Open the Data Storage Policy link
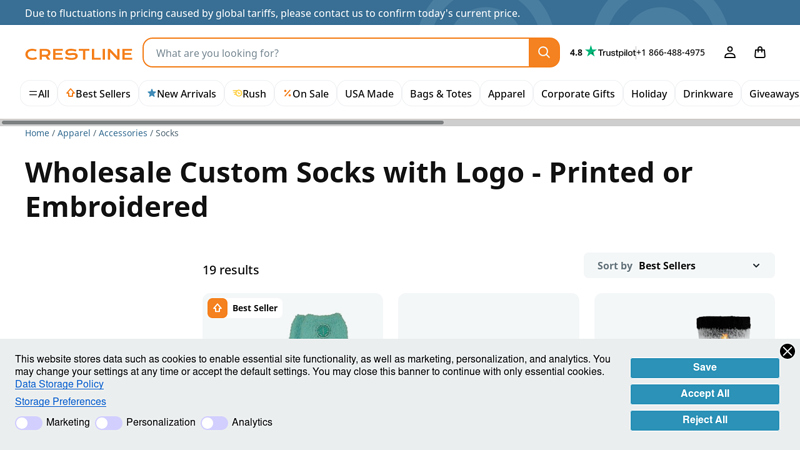 [x=59, y=384]
